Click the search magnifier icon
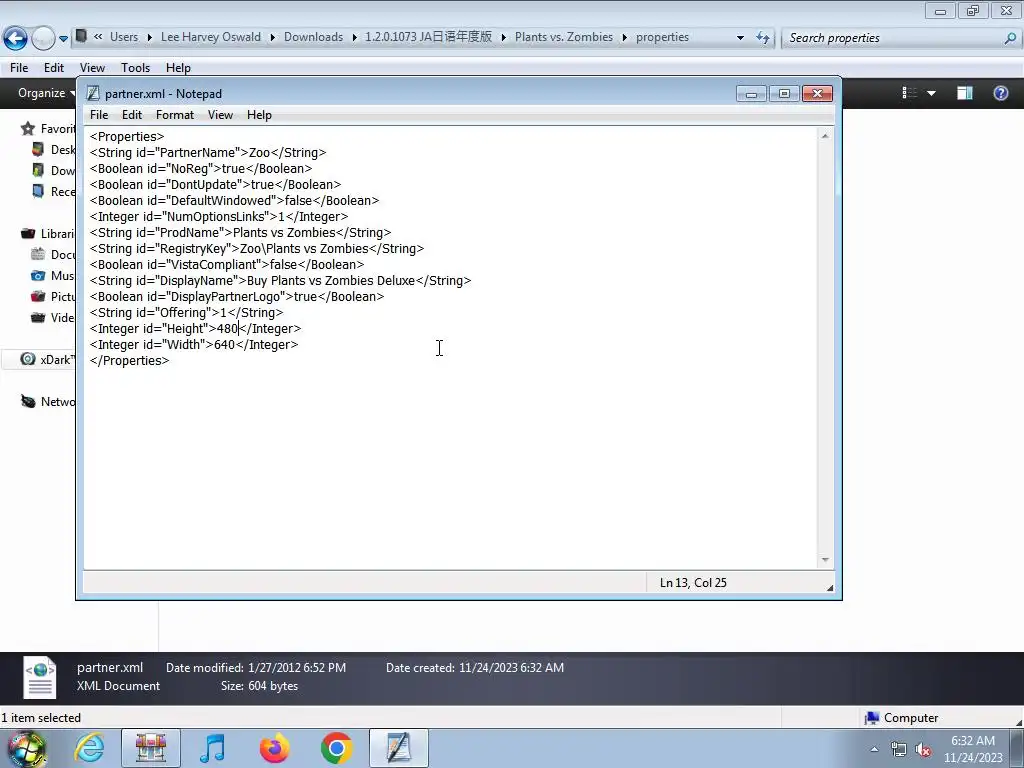This screenshot has width=1024, height=768. pos(1010,38)
